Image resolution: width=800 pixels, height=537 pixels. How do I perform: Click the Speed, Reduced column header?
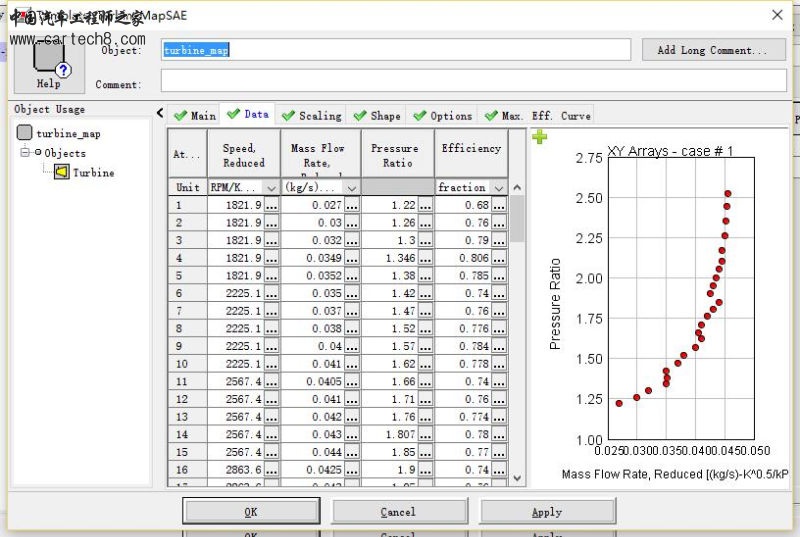click(x=243, y=155)
